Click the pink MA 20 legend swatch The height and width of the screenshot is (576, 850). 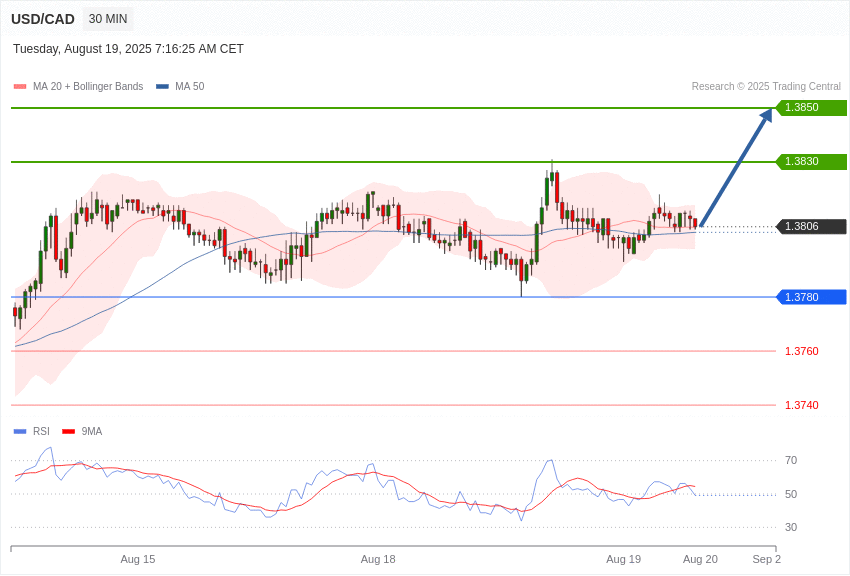20,86
